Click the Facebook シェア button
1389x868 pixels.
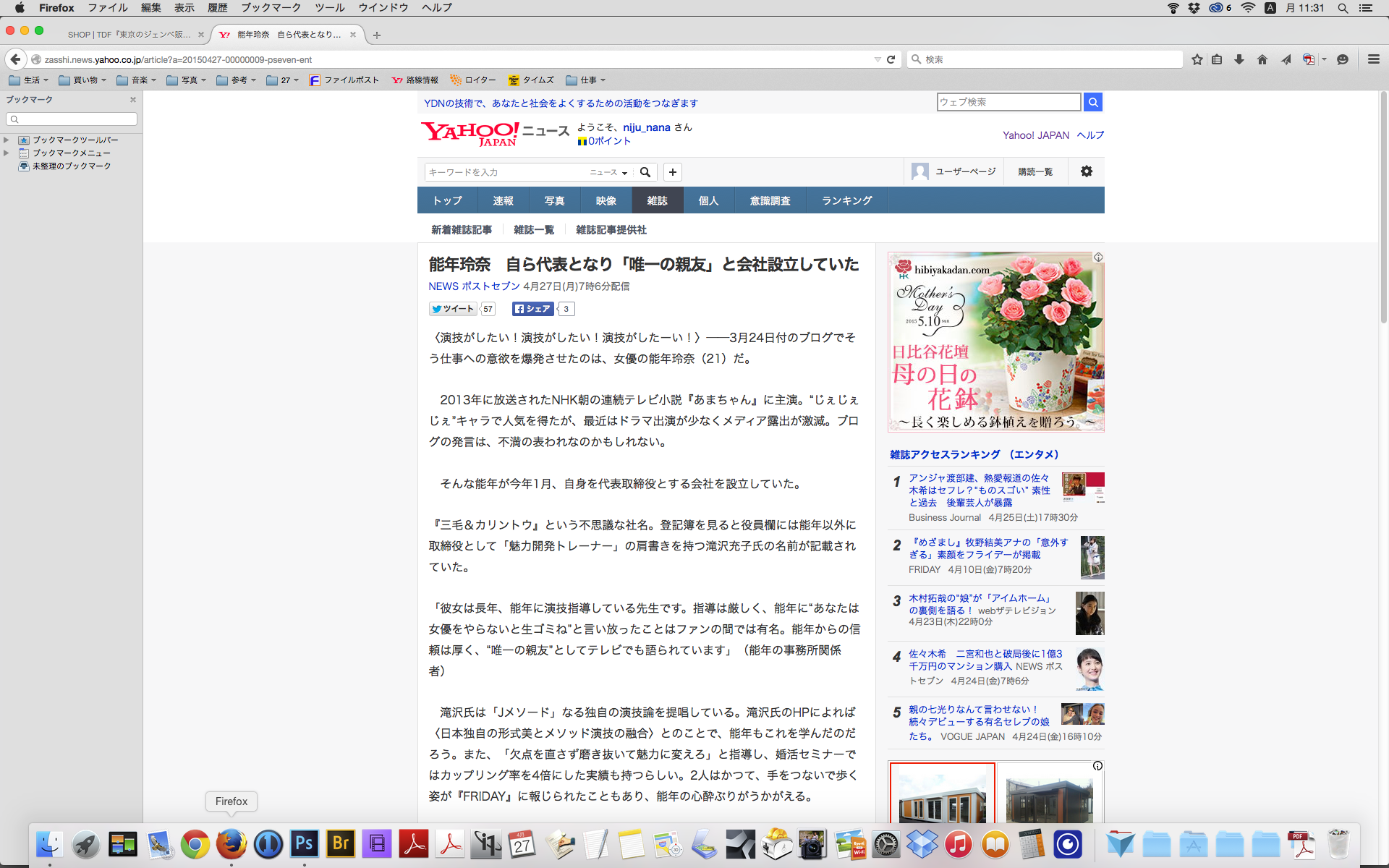click(x=532, y=309)
